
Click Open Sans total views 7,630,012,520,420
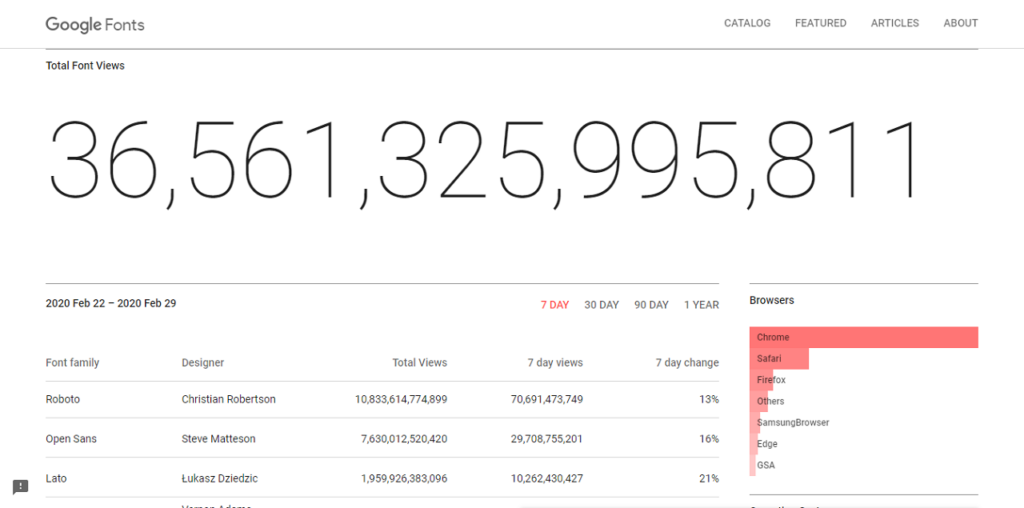[404, 439]
